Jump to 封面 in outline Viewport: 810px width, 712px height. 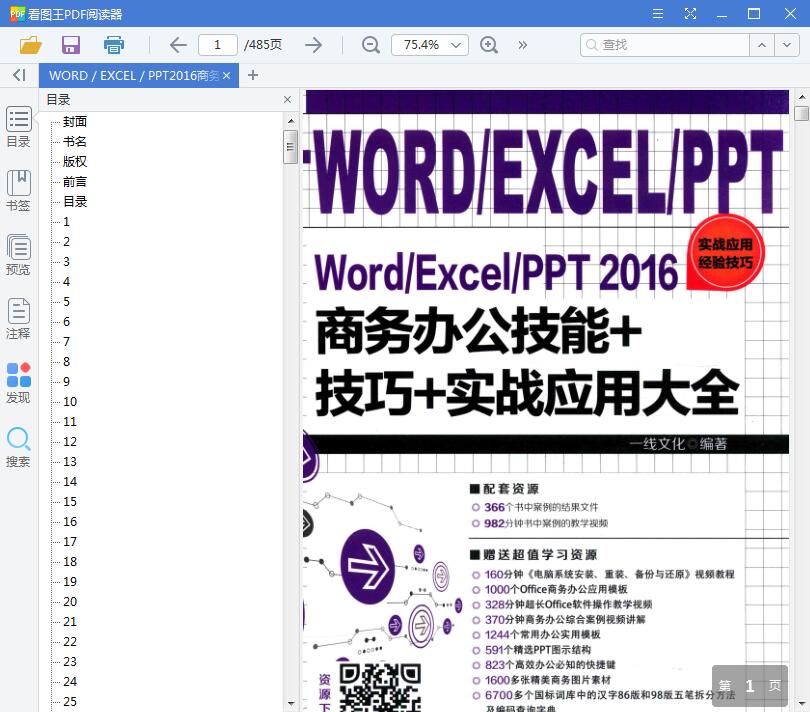point(75,121)
